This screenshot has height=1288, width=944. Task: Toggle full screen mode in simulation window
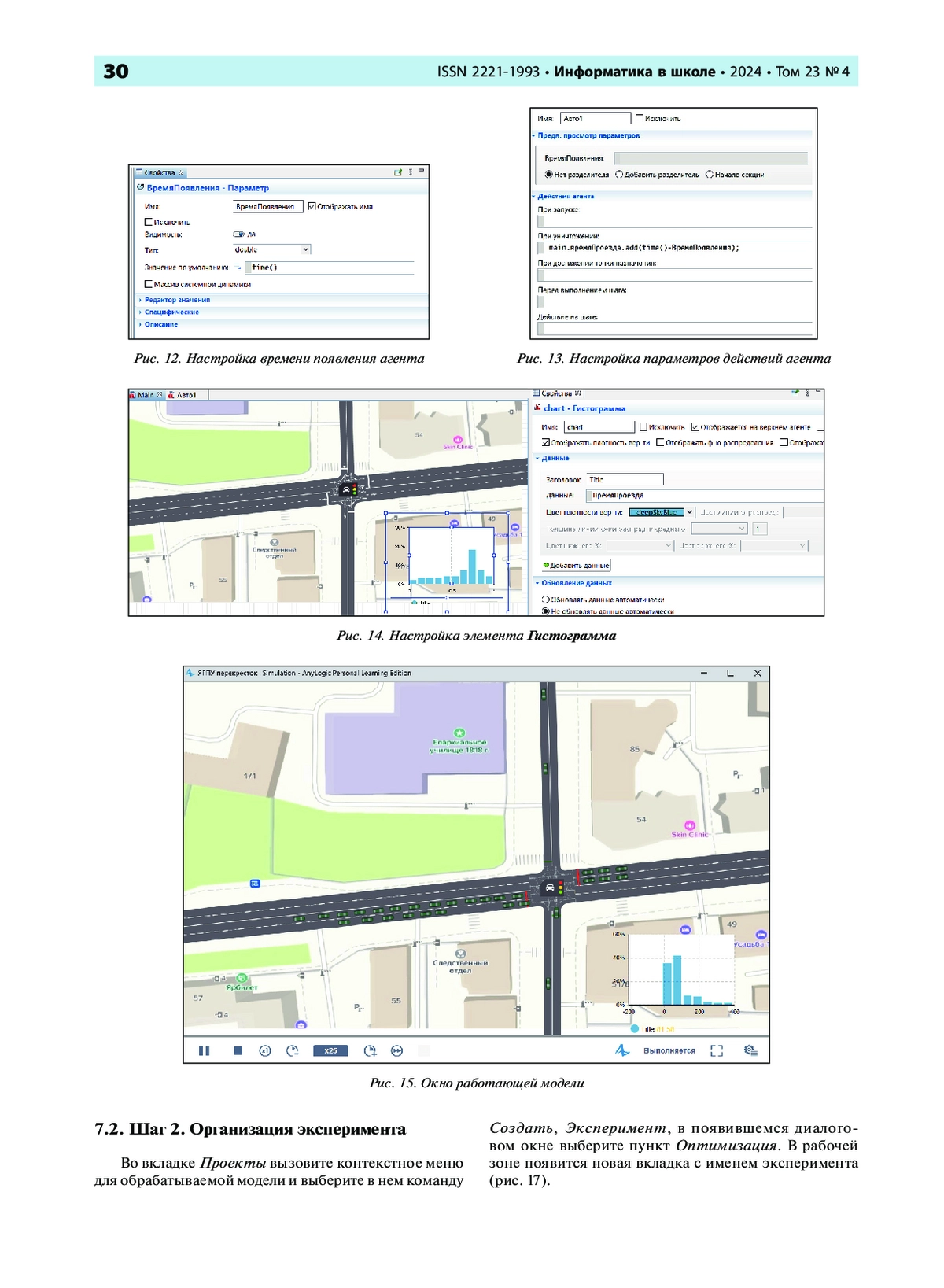(717, 1050)
